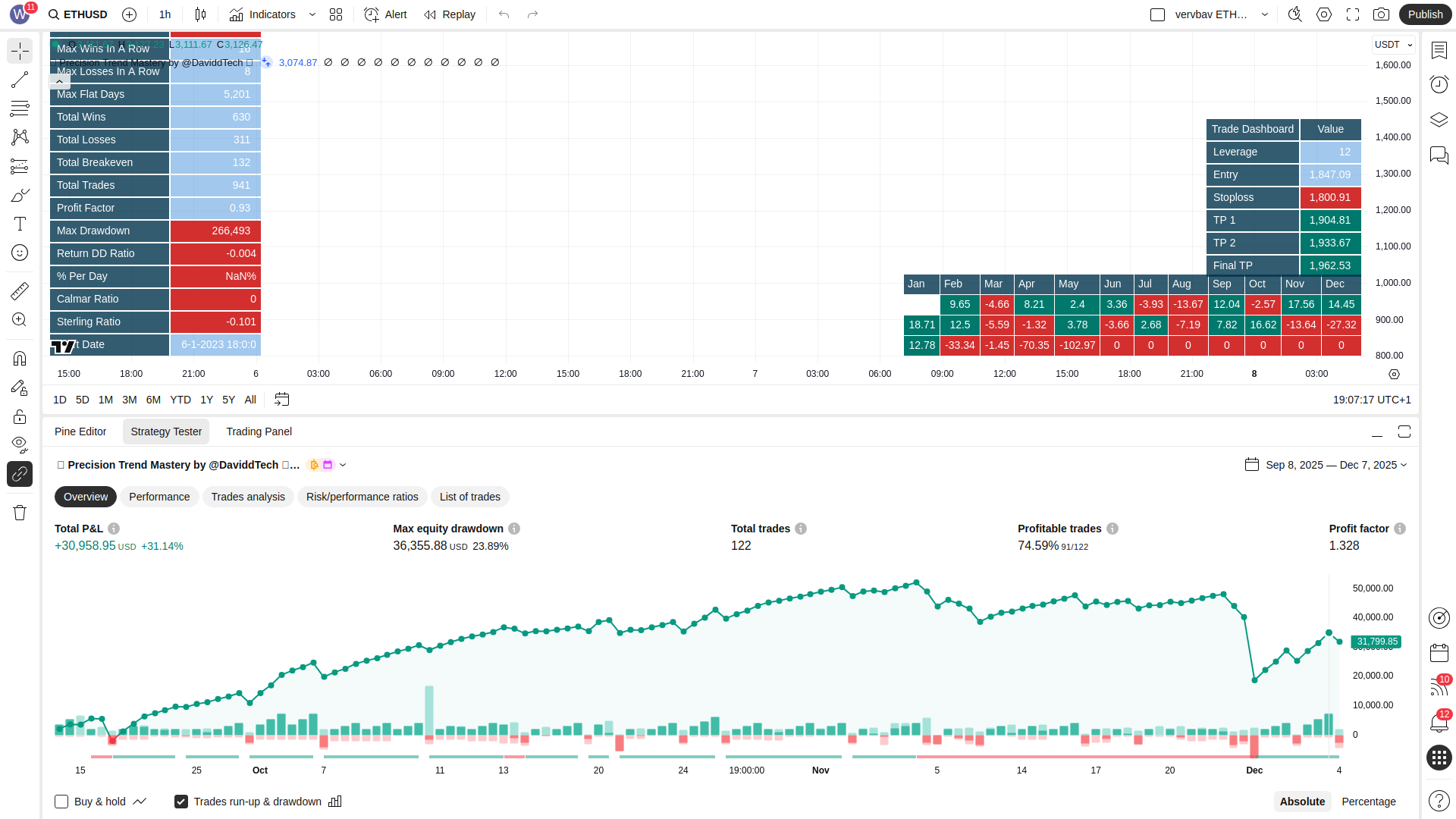
Task: Select the Text annotation tool
Action: (20, 224)
